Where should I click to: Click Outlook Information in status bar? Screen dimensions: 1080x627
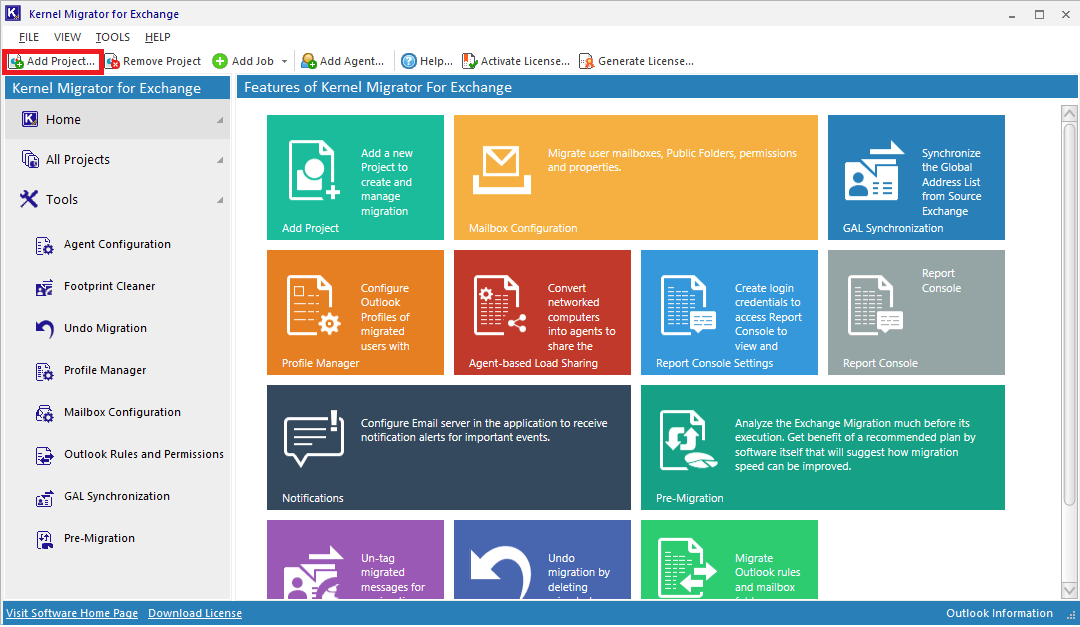(x=999, y=613)
